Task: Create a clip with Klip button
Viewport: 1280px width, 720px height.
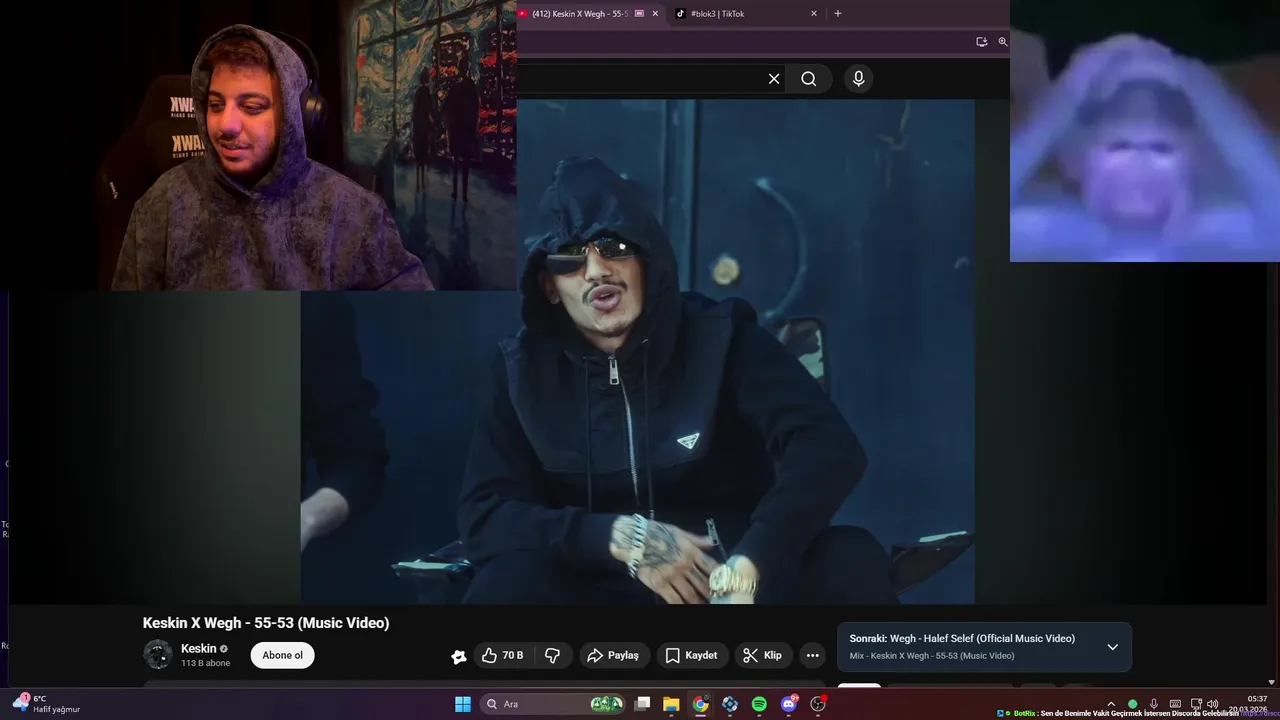Action: tap(763, 656)
